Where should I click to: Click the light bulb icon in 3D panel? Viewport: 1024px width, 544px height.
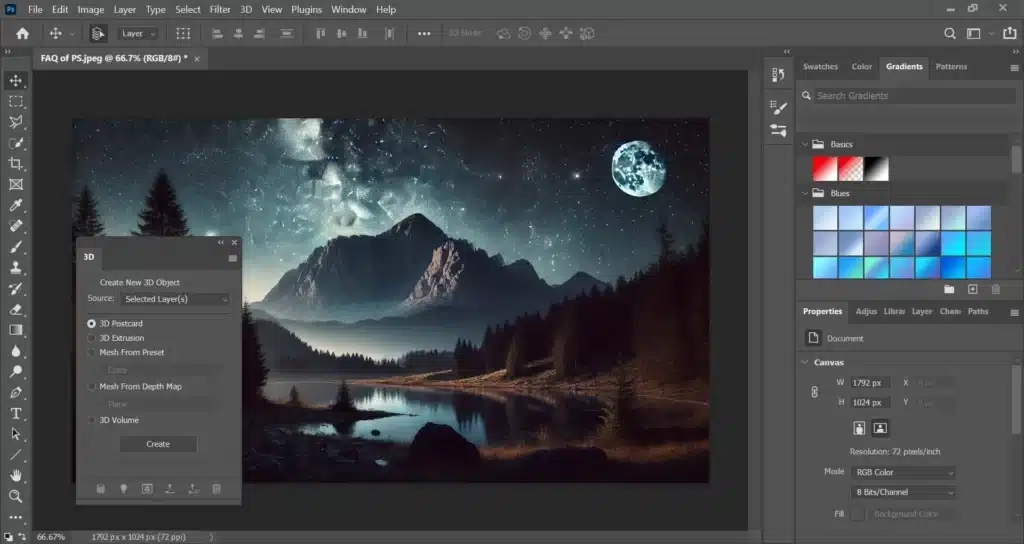click(123, 488)
